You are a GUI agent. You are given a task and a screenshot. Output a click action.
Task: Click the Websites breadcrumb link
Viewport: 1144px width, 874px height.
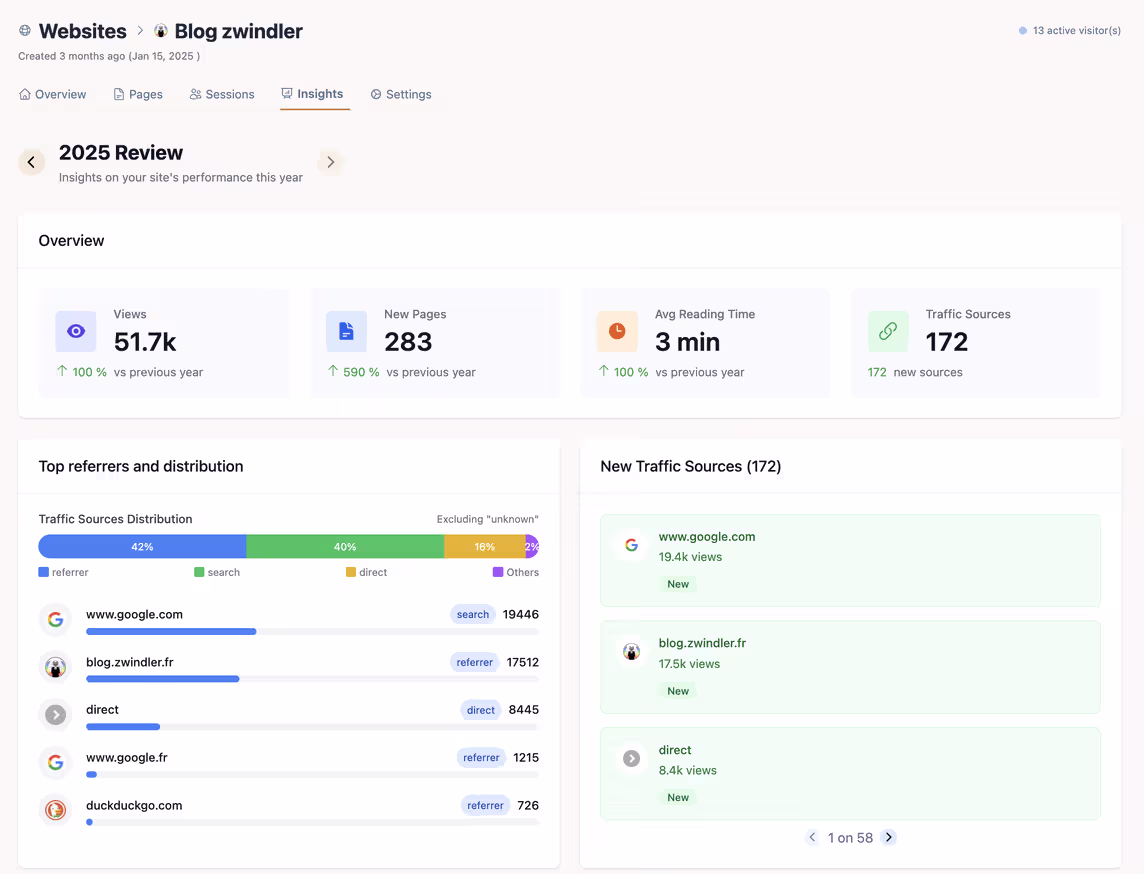[82, 31]
